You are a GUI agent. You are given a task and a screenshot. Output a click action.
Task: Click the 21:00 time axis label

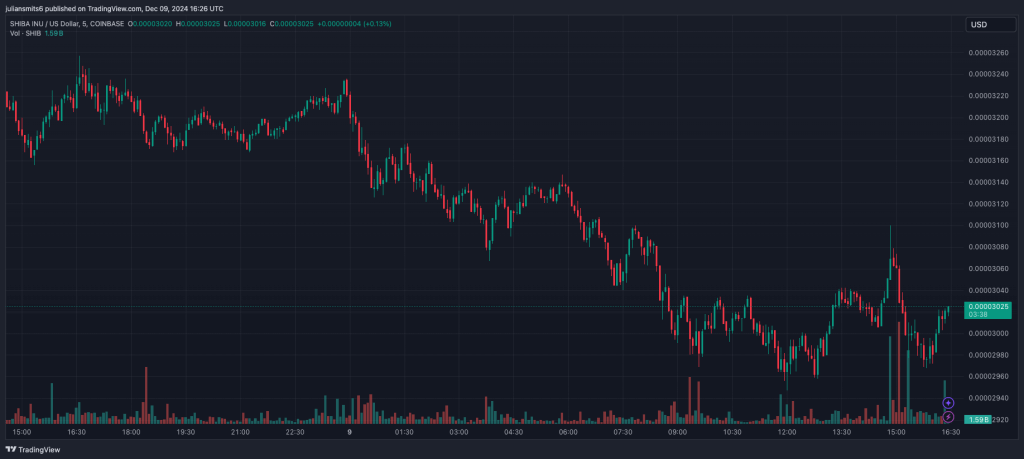click(x=240, y=432)
